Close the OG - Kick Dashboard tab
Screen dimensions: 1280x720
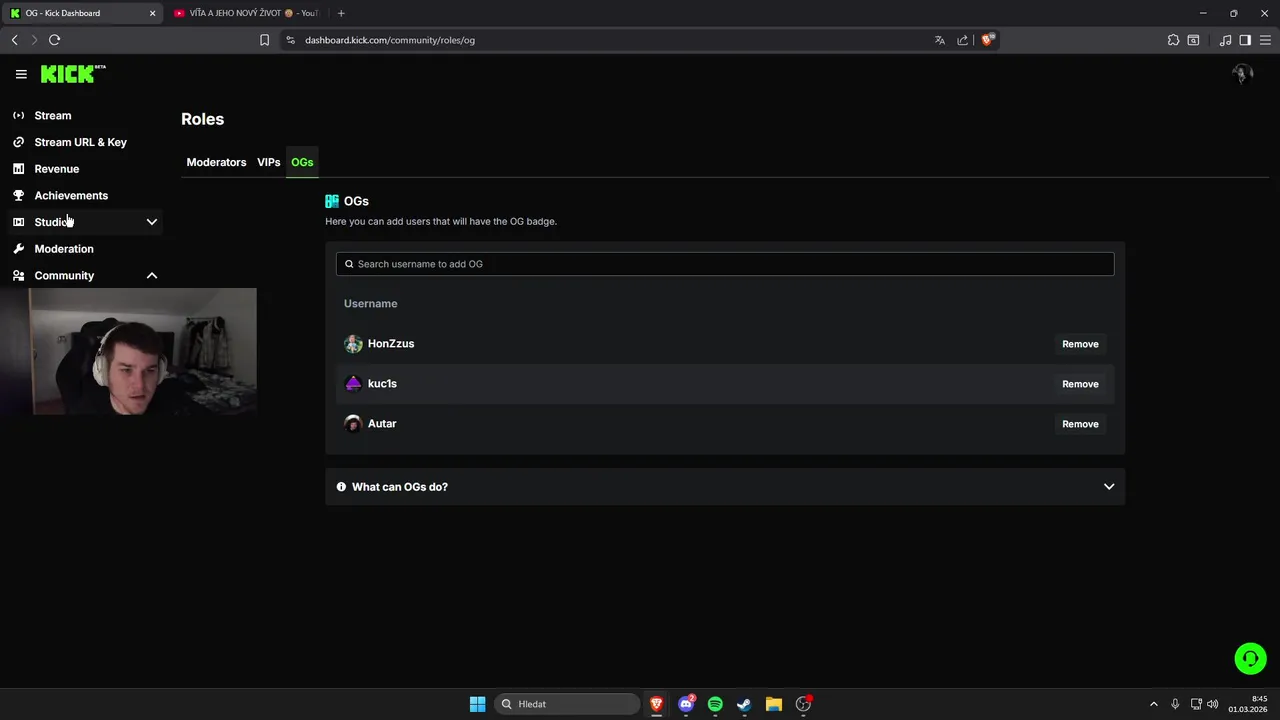pos(152,13)
